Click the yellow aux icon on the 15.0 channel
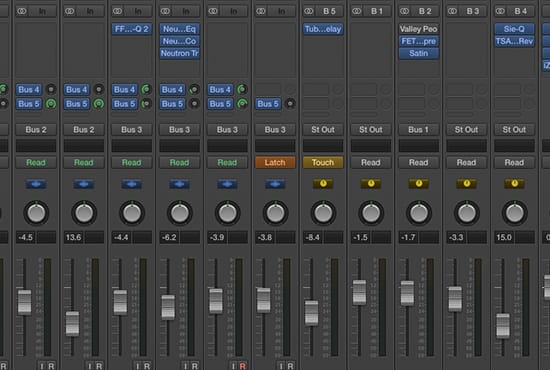 pos(514,184)
